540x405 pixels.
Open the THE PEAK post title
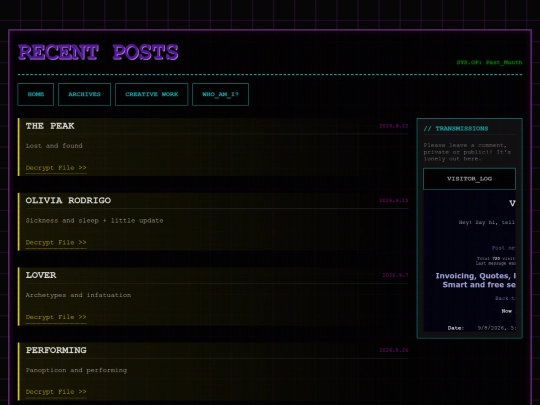[x=50, y=126]
